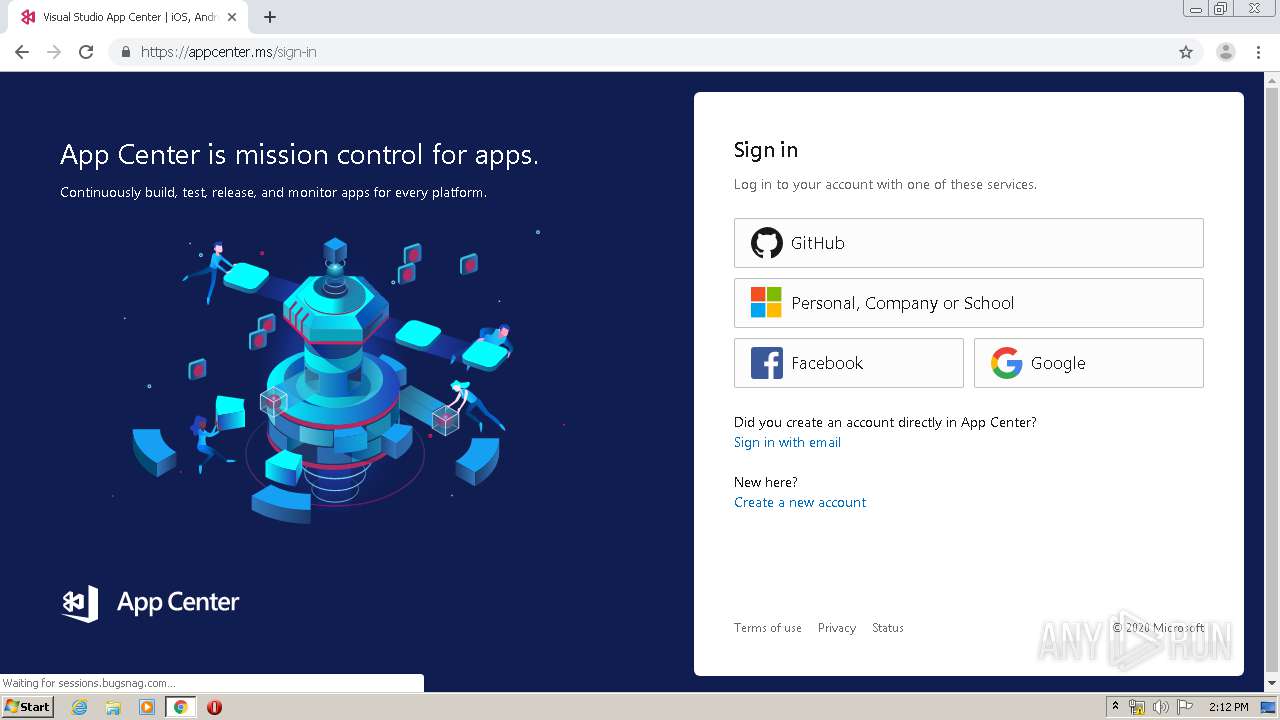Sign in using the Facebook button
Image resolution: width=1280 pixels, height=720 pixels.
pyautogui.click(x=848, y=363)
